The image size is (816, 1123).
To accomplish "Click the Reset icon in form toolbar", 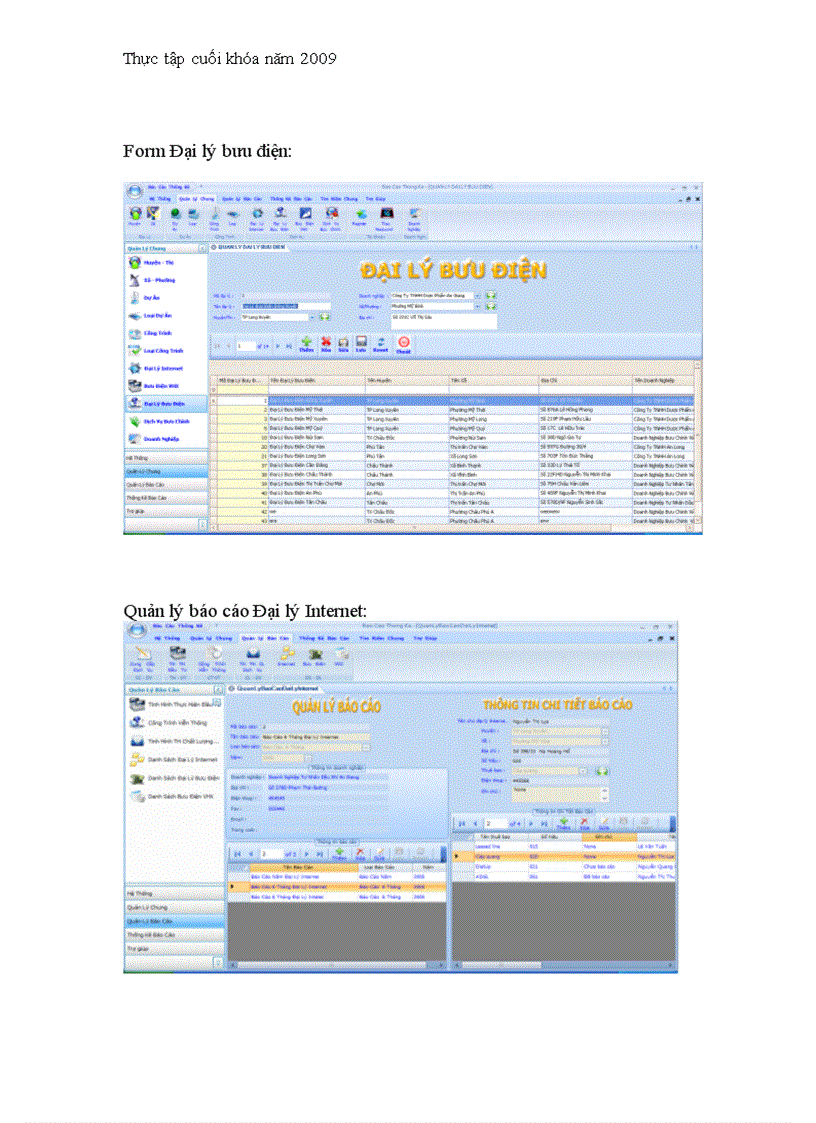I will pyautogui.click(x=380, y=343).
